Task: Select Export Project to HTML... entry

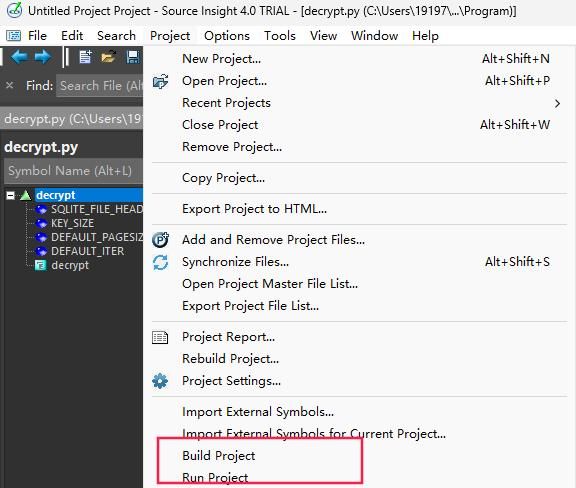Action: (x=359, y=209)
